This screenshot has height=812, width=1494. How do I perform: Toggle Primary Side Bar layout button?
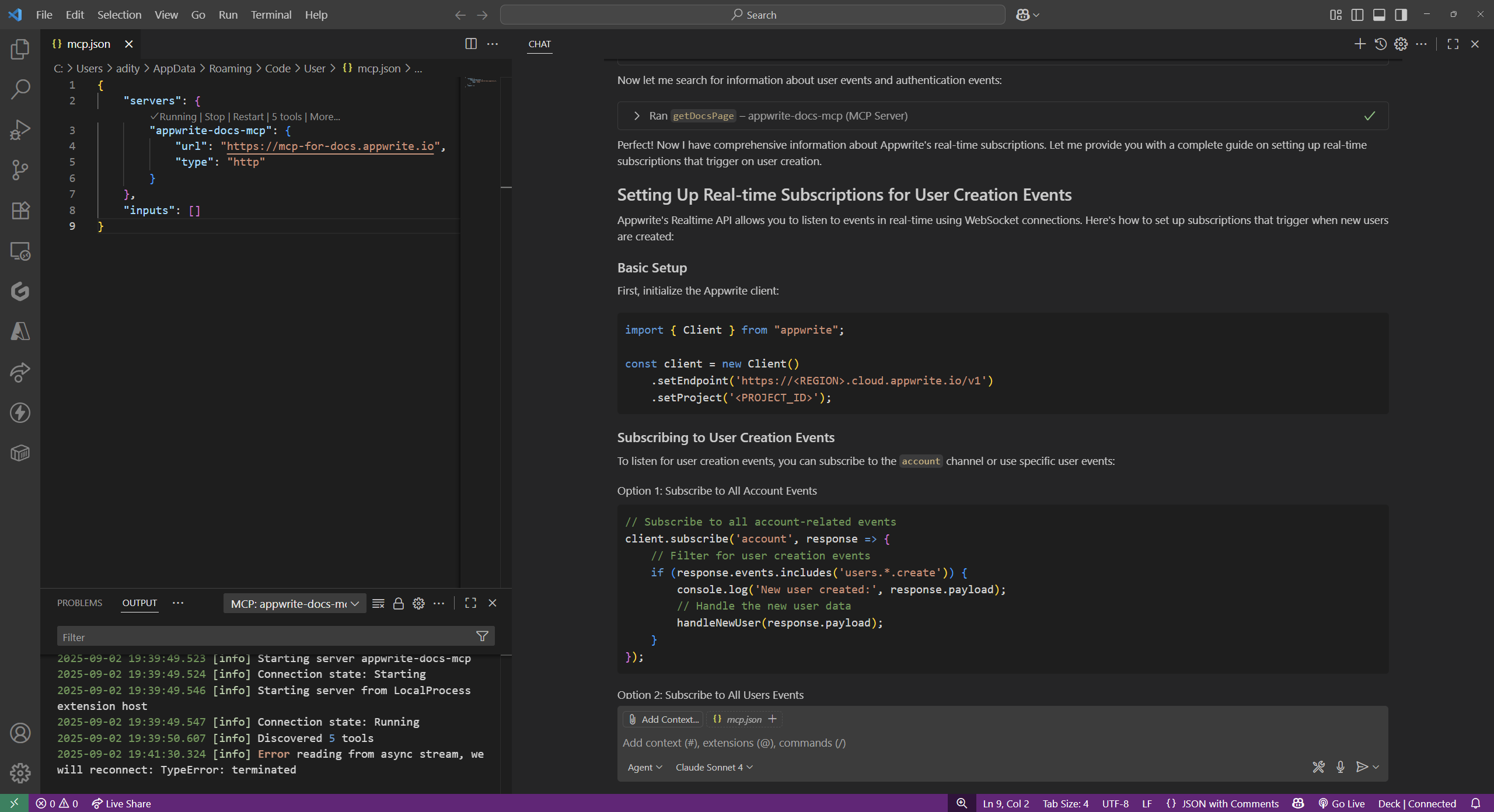pyautogui.click(x=1357, y=15)
